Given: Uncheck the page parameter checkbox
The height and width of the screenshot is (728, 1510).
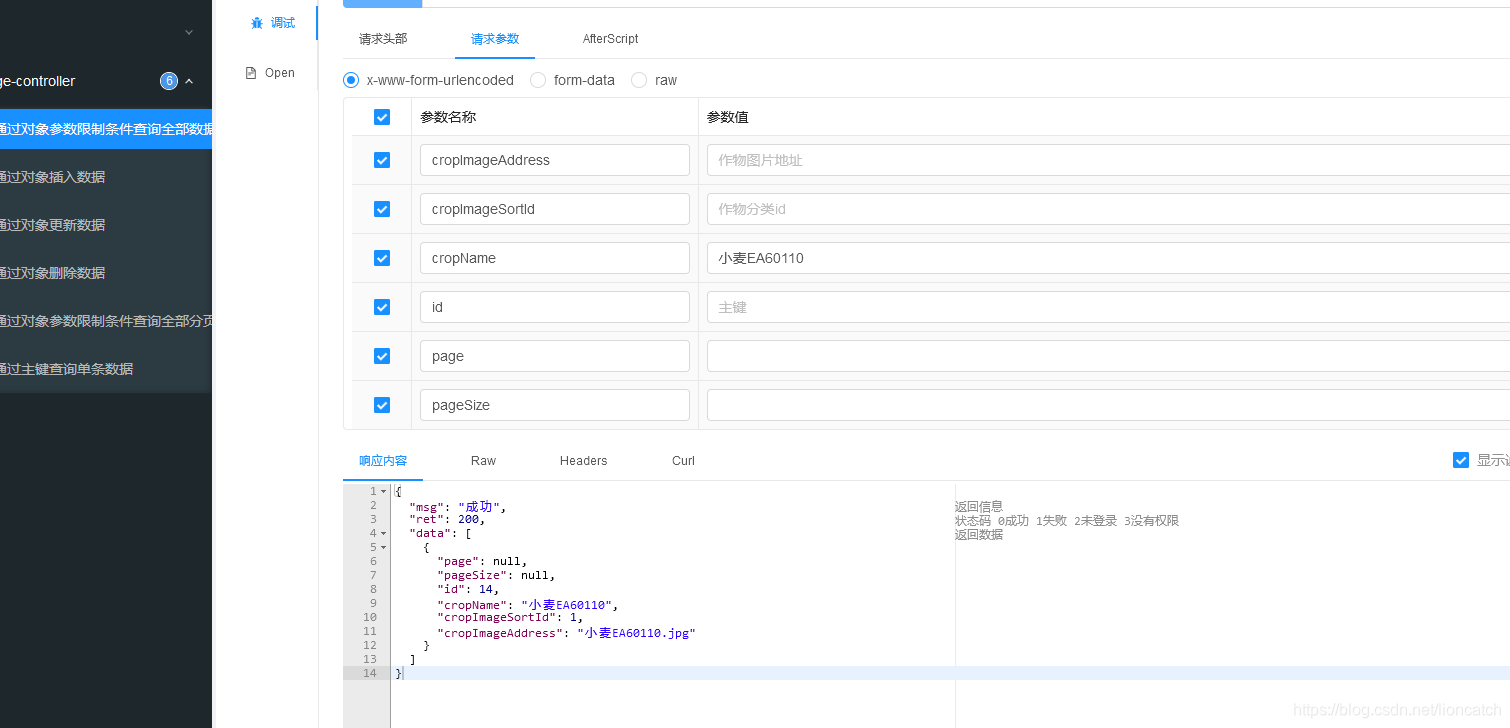Looking at the screenshot, I should click(x=382, y=356).
